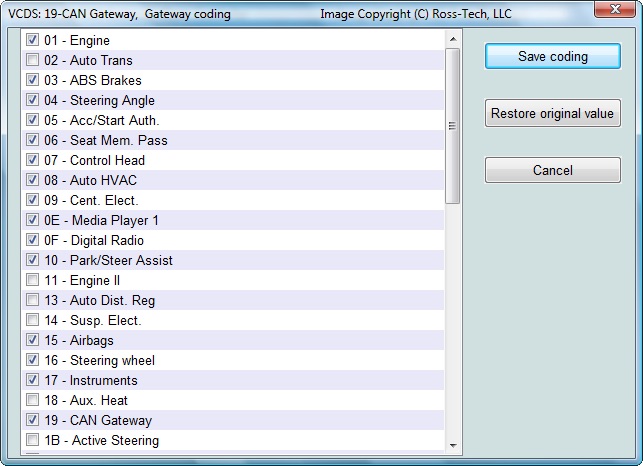Viewport: 643px width, 466px height.
Task: Select the '19 - CAN Gateway' label text
Action: pyautogui.click(x=98, y=420)
